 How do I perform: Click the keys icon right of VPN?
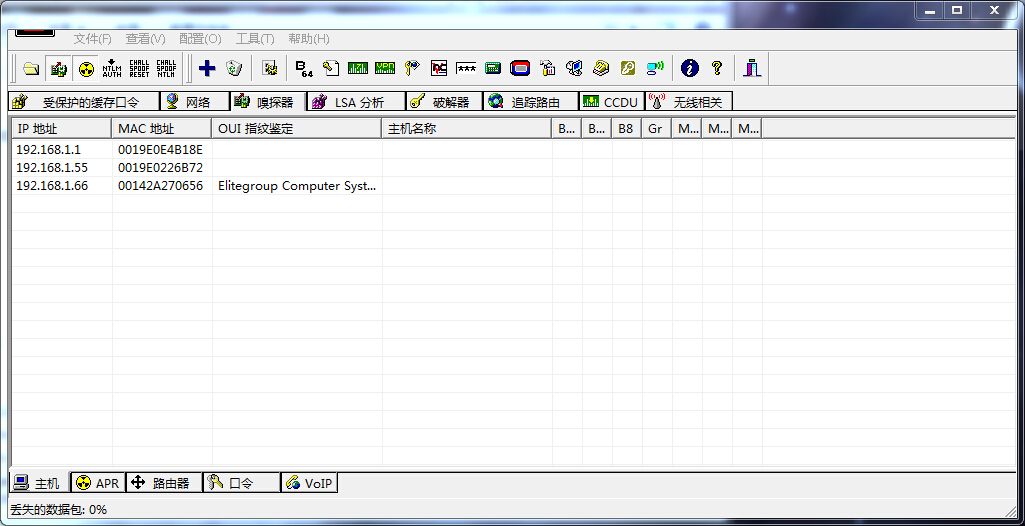coord(412,68)
